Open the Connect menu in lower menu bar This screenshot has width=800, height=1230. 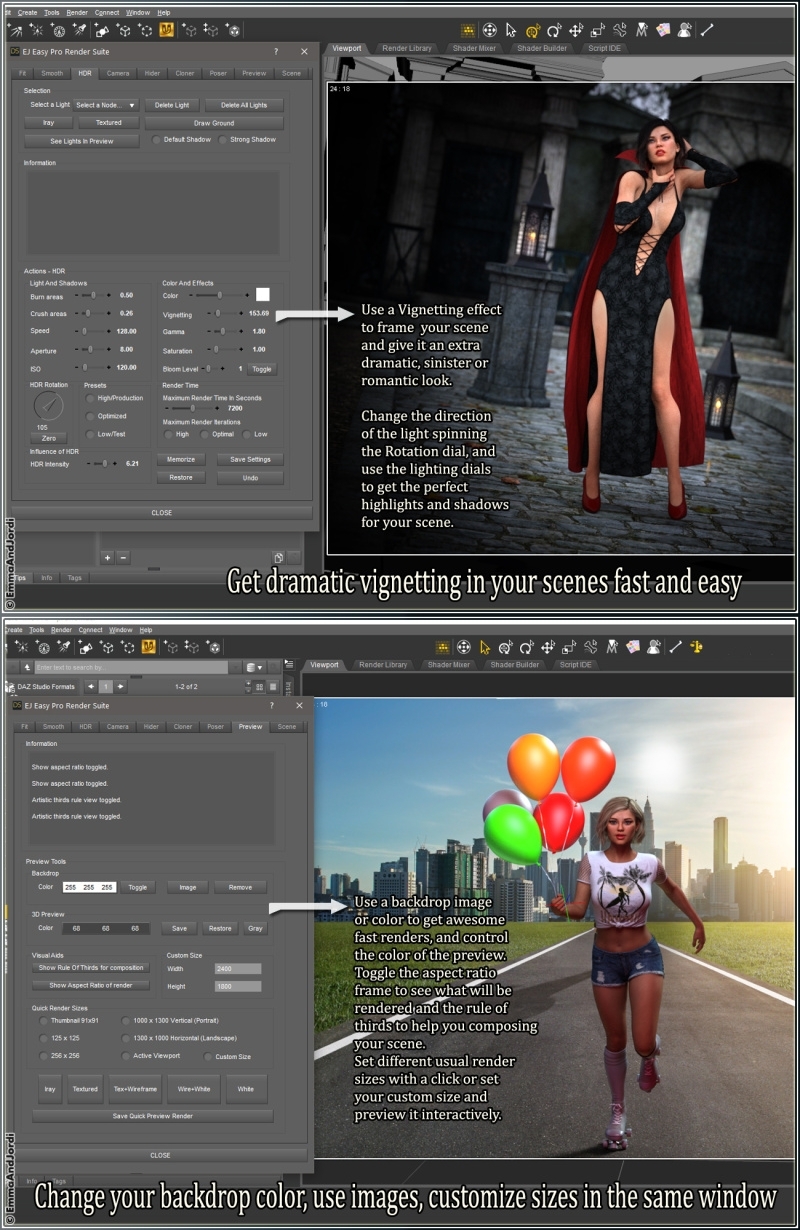[x=91, y=630]
